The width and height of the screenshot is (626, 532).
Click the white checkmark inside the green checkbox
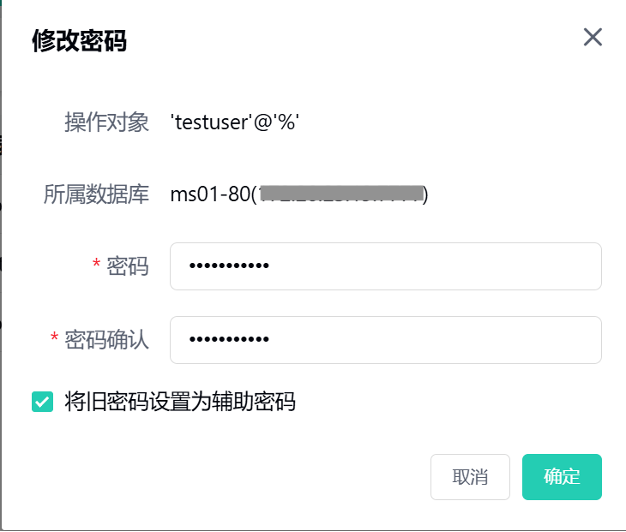point(42,402)
